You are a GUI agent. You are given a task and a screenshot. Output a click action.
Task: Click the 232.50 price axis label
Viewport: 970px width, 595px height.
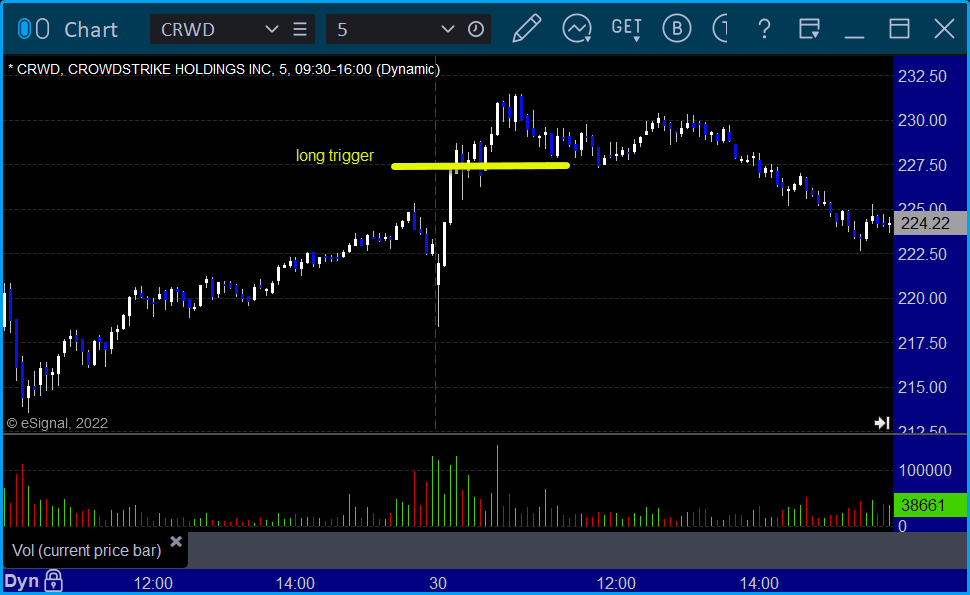tap(922, 76)
